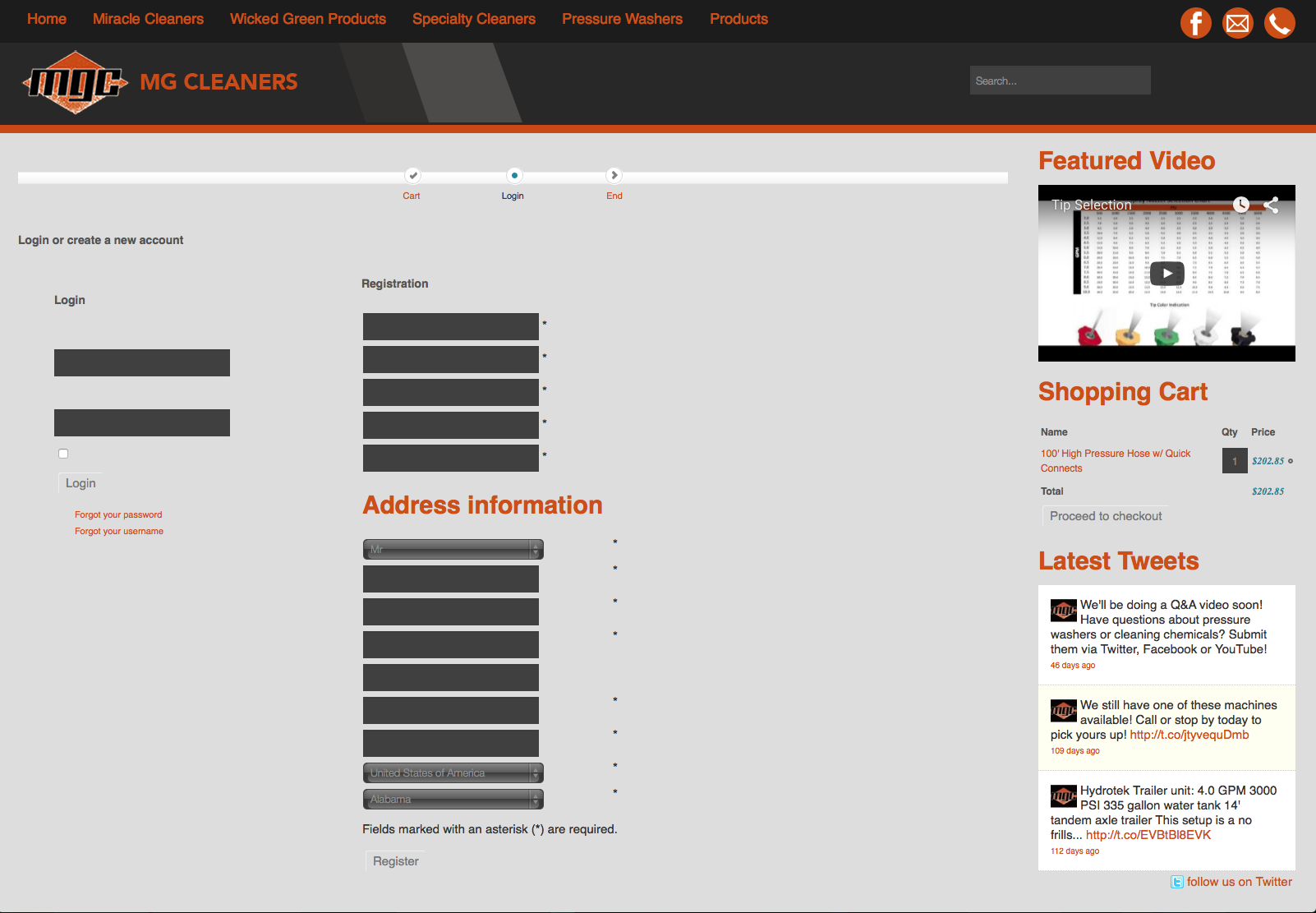Screen dimensions: 1316x913
Task: Click the Cart step checkmark icon
Action: (x=413, y=175)
